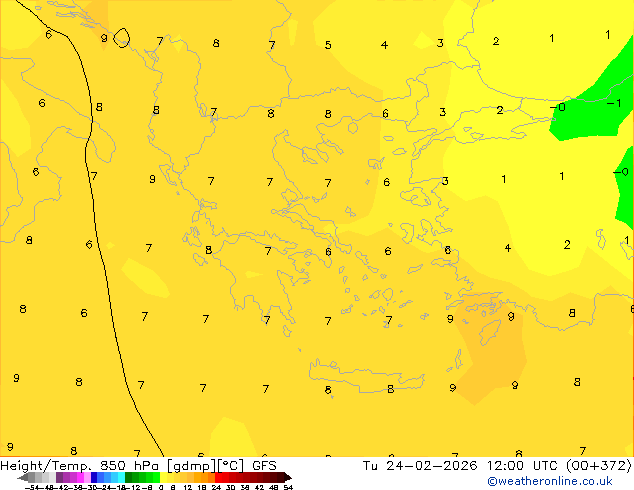Click the "[gdmp]" unit label
Screen dimensions: 634x490
(190, 465)
